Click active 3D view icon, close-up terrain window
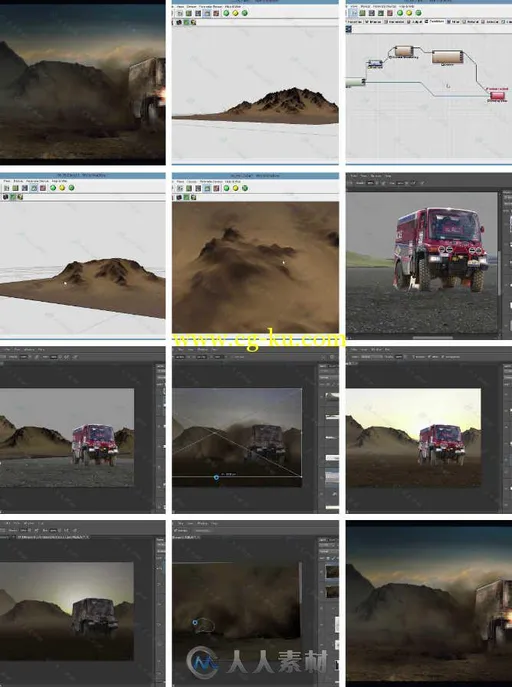Image resolution: width=512 pixels, height=687 pixels. (x=207, y=188)
